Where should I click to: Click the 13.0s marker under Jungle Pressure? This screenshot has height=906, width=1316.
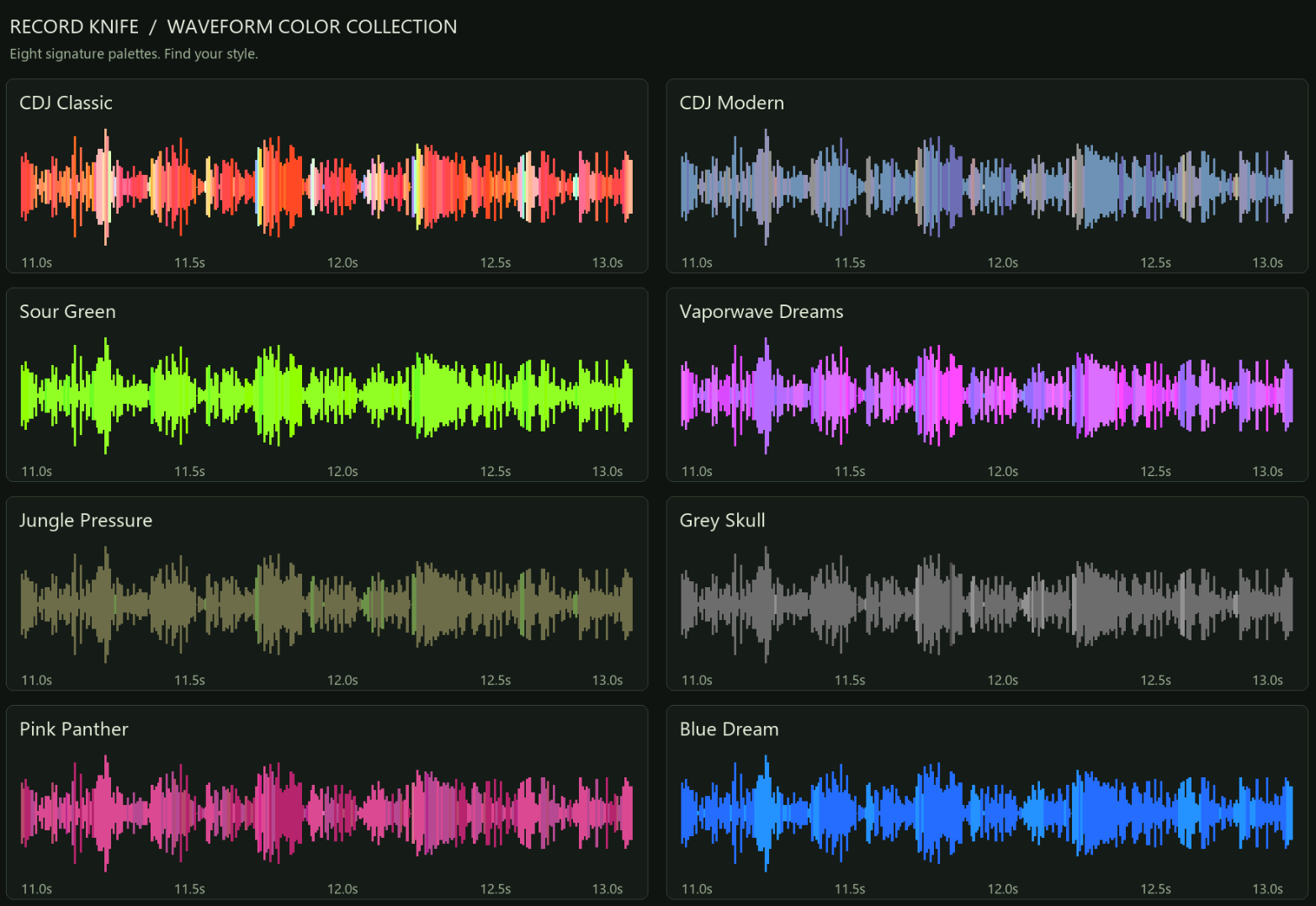[x=608, y=680]
